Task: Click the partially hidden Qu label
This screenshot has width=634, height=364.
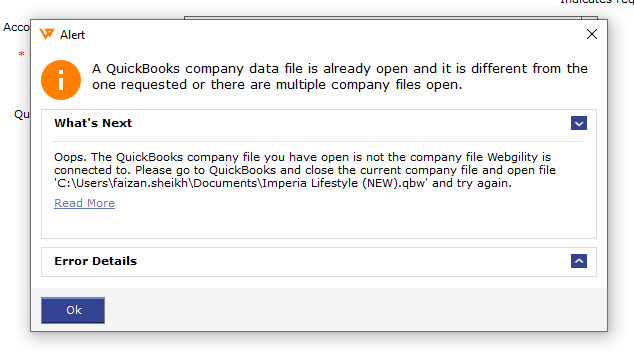Action: tap(22, 114)
